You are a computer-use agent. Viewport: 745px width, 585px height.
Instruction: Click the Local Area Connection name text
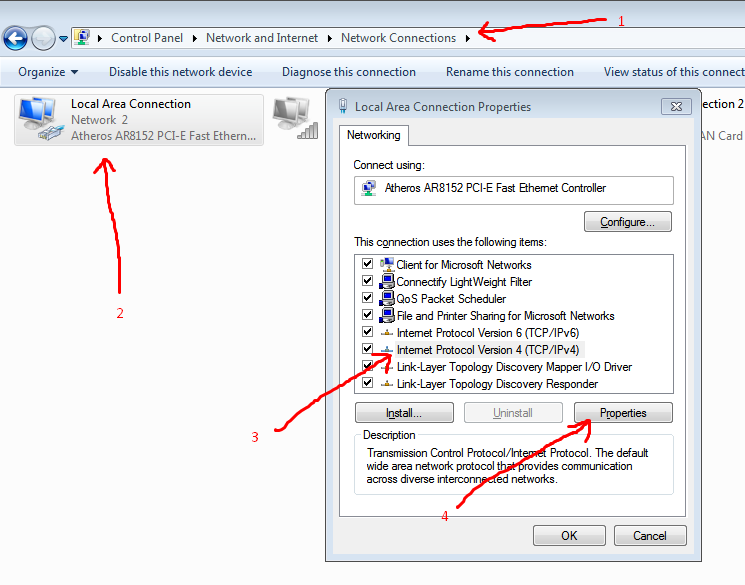click(131, 104)
